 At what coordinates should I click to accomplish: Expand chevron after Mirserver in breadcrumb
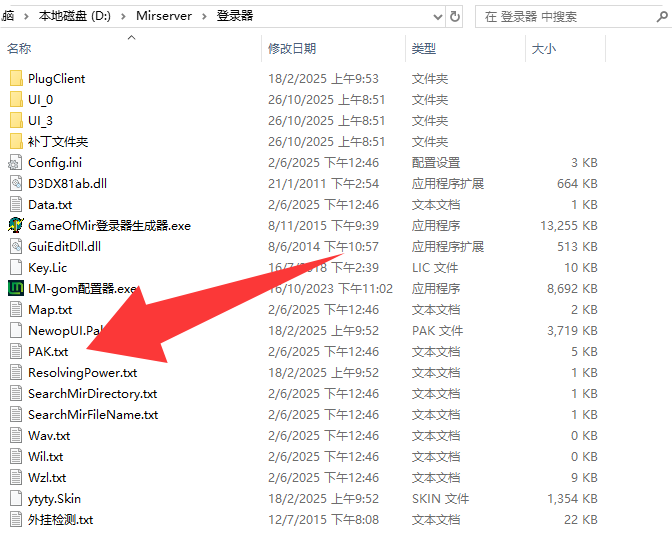pyautogui.click(x=205, y=17)
